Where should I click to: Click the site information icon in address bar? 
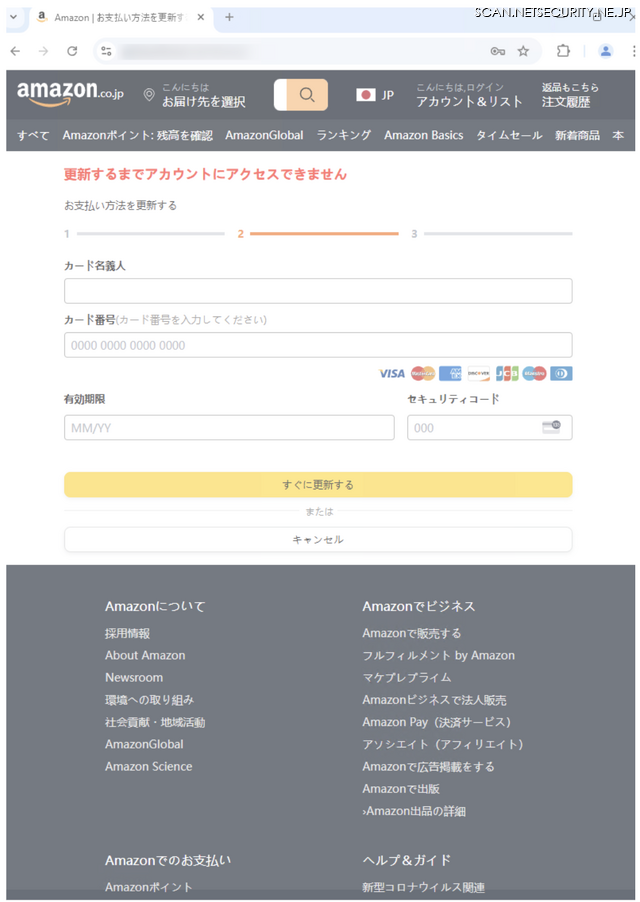[x=107, y=51]
